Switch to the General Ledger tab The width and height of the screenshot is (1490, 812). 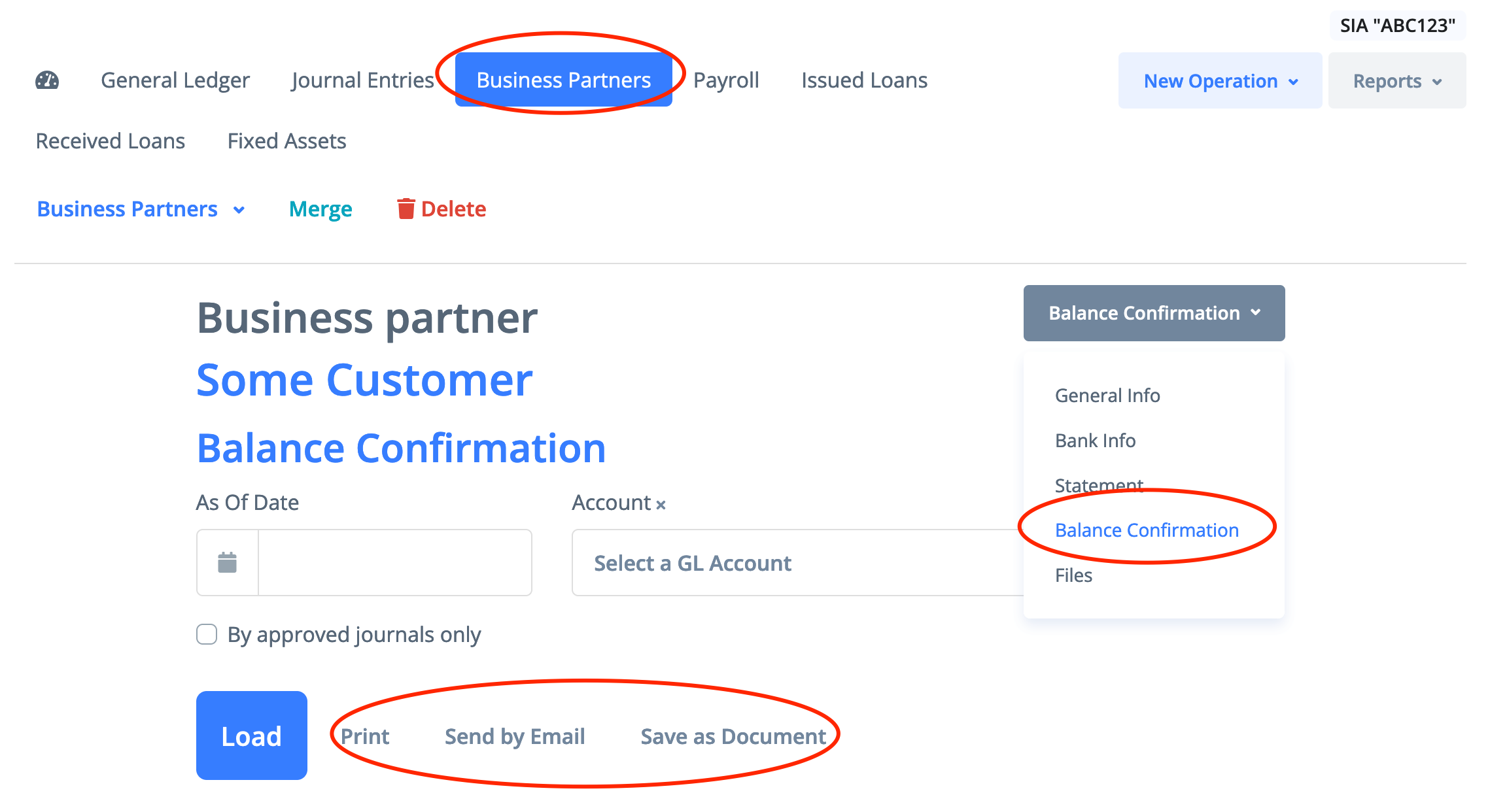point(175,80)
